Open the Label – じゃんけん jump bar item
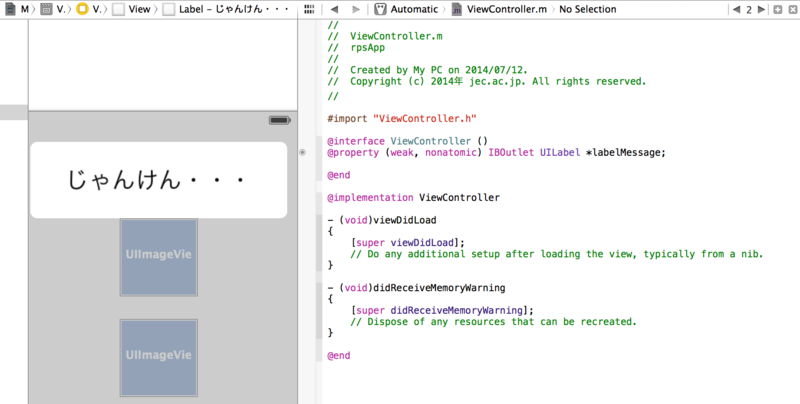This screenshot has height=404, width=800. (226, 9)
